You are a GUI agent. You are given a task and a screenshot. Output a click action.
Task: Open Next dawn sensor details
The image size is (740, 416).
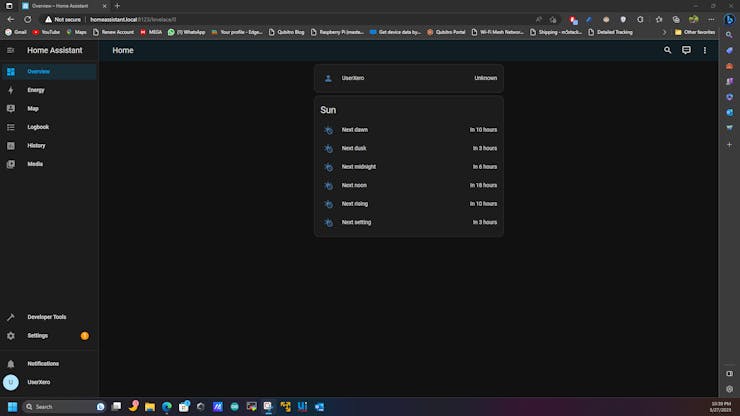(x=408, y=130)
